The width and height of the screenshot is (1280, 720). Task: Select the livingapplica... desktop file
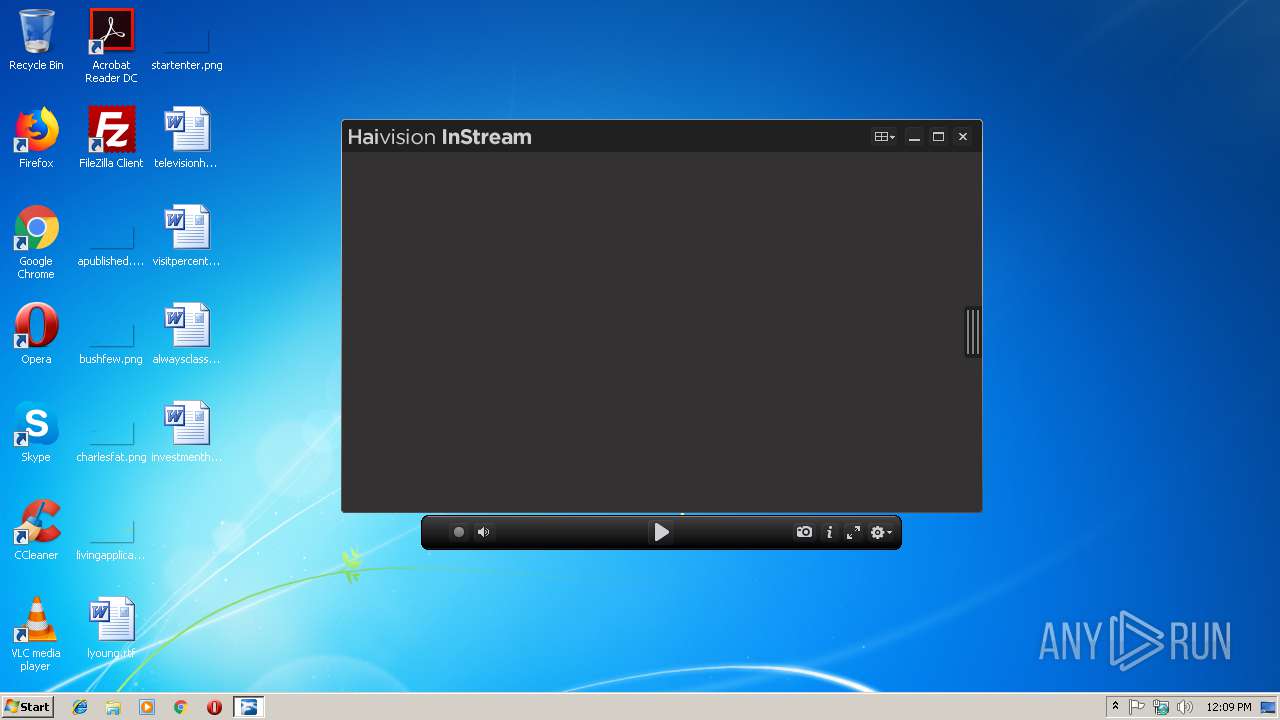(x=111, y=530)
